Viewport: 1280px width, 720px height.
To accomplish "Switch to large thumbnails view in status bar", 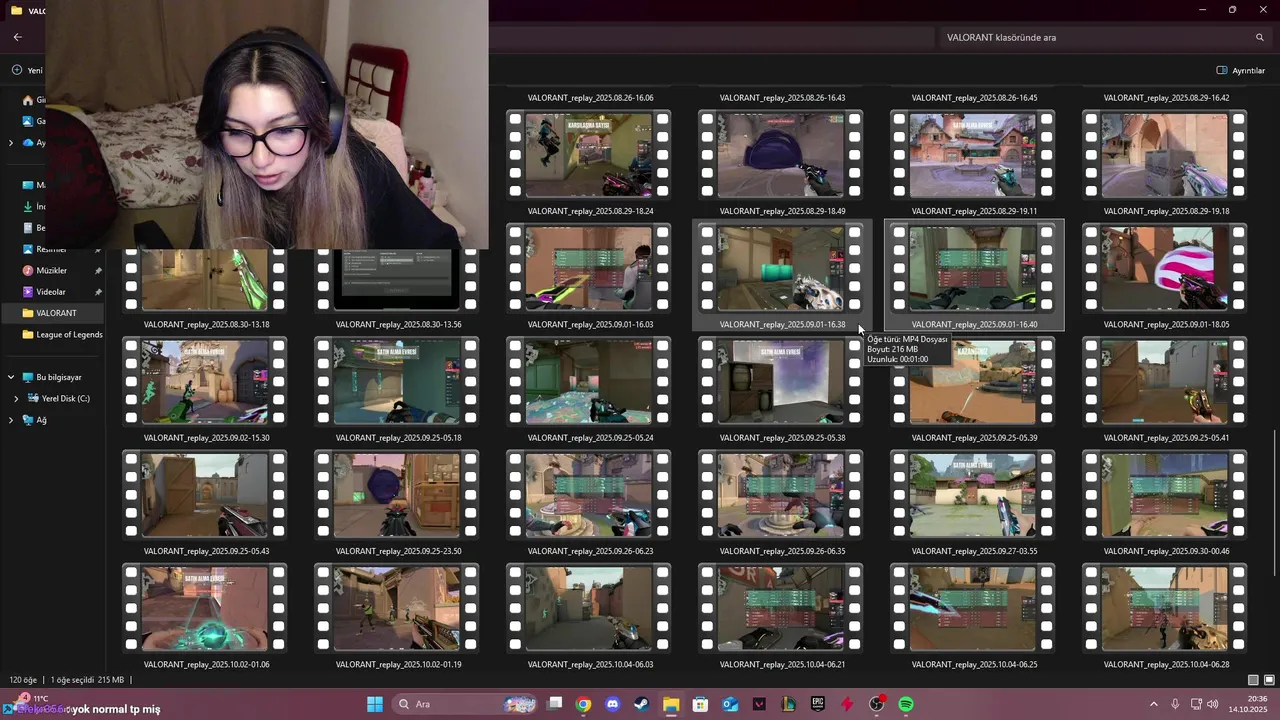I will coord(1270,680).
